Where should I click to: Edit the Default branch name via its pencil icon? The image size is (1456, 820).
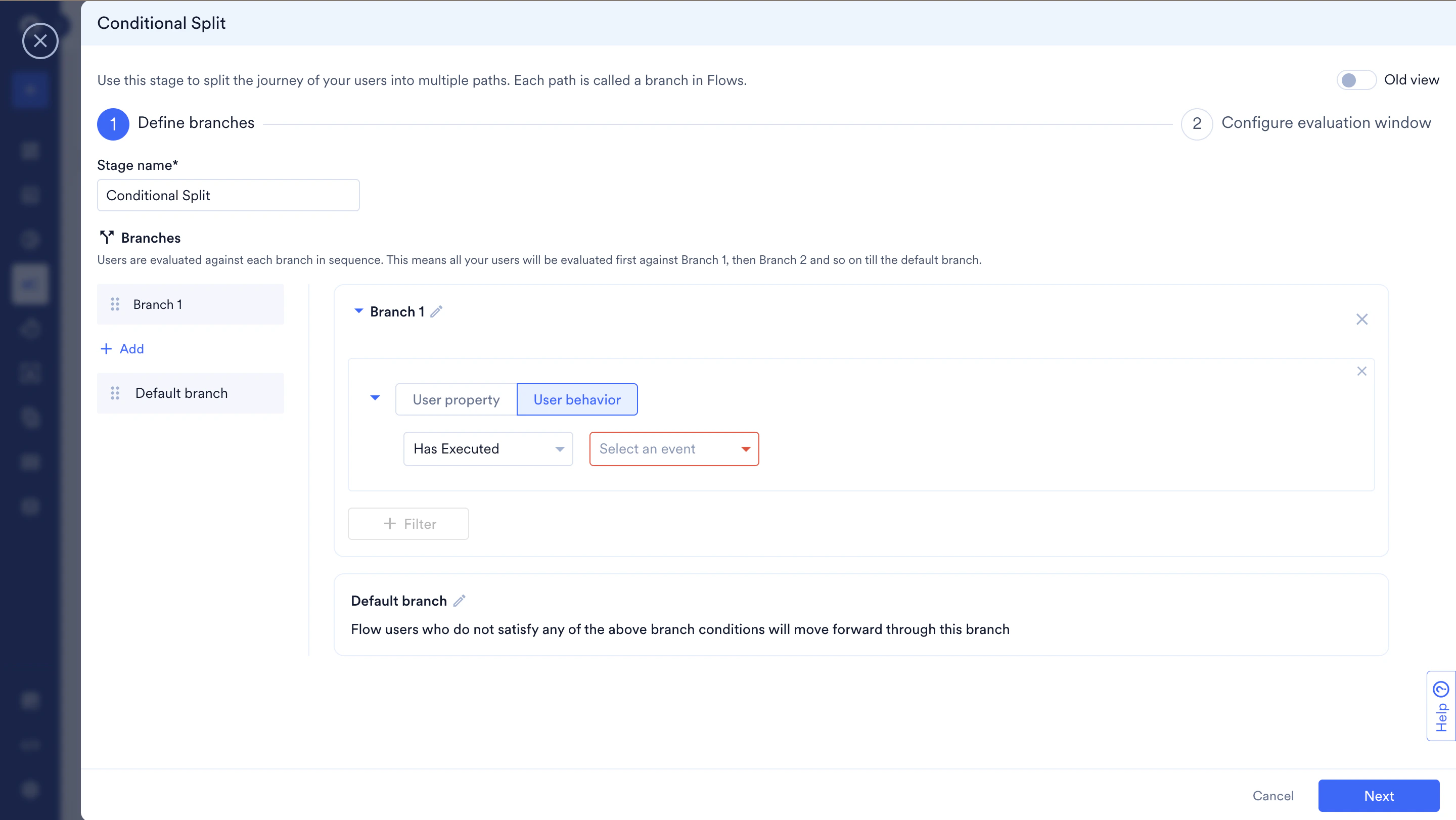(x=459, y=600)
